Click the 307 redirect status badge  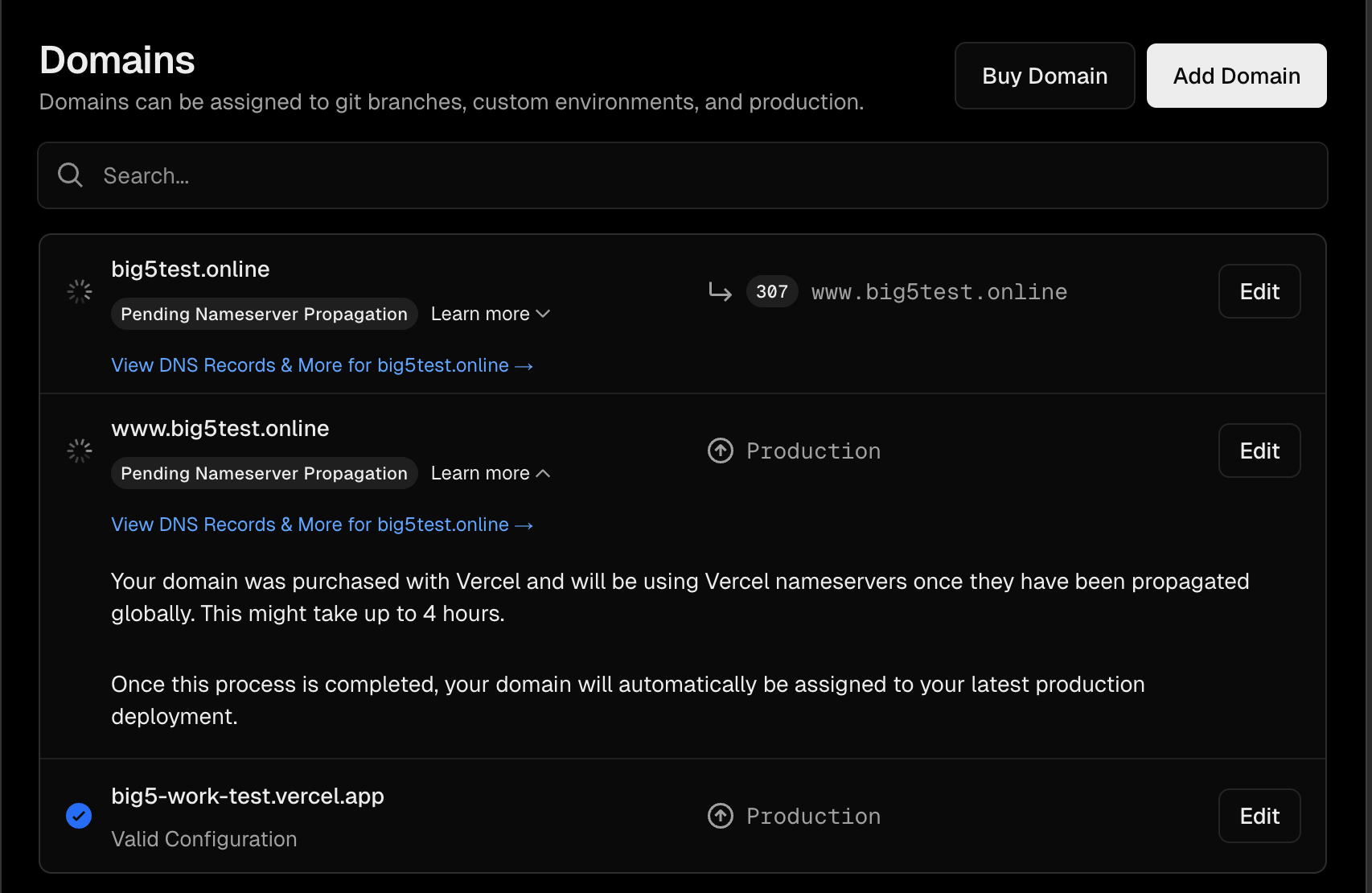coord(772,291)
